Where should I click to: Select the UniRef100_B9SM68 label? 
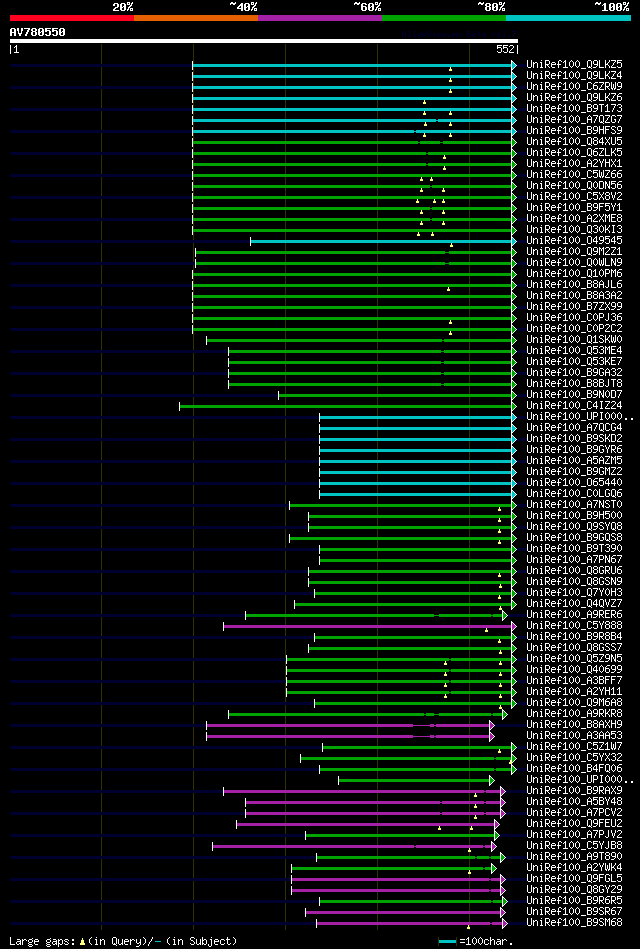click(x=575, y=924)
